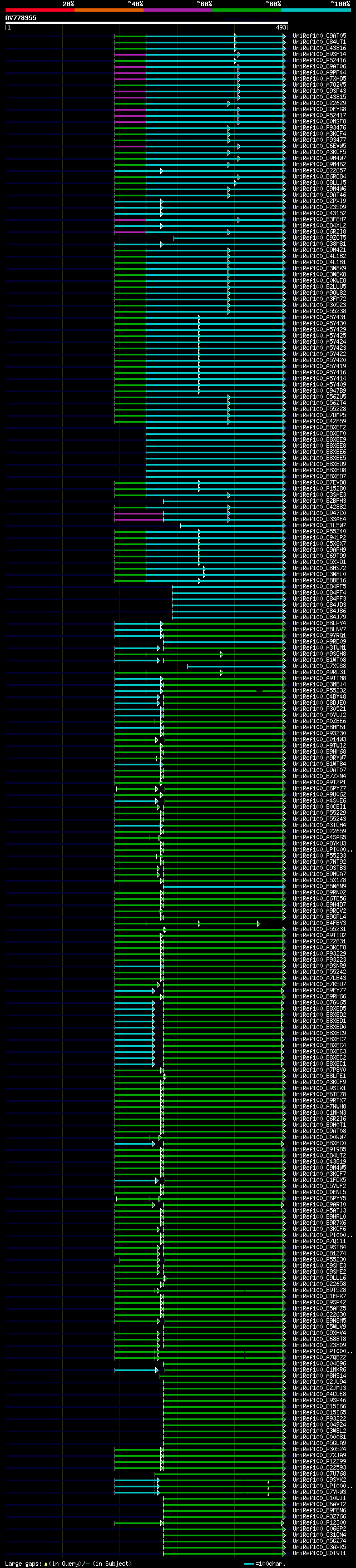The height and width of the screenshot is (1568, 356).
Task: Select the UniRef100_B8LPY4 label
Action: (319, 624)
